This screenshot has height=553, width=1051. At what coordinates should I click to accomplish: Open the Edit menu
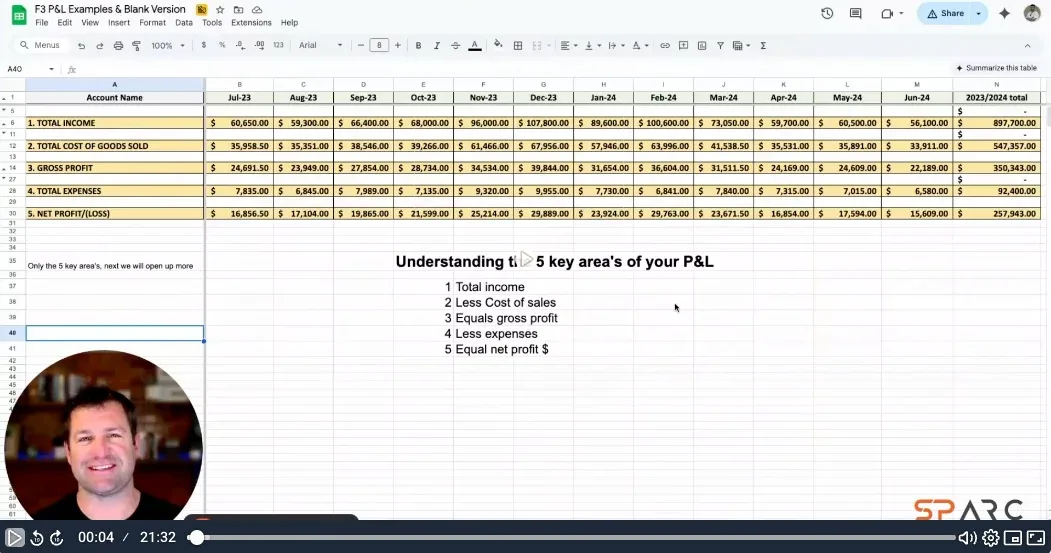[64, 23]
